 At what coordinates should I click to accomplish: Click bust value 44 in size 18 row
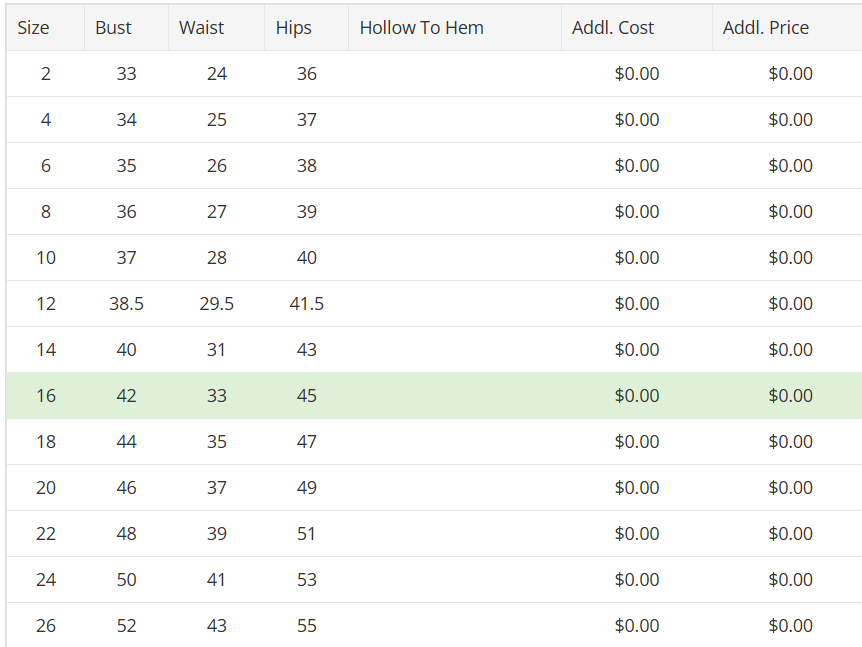pyautogui.click(x=126, y=441)
